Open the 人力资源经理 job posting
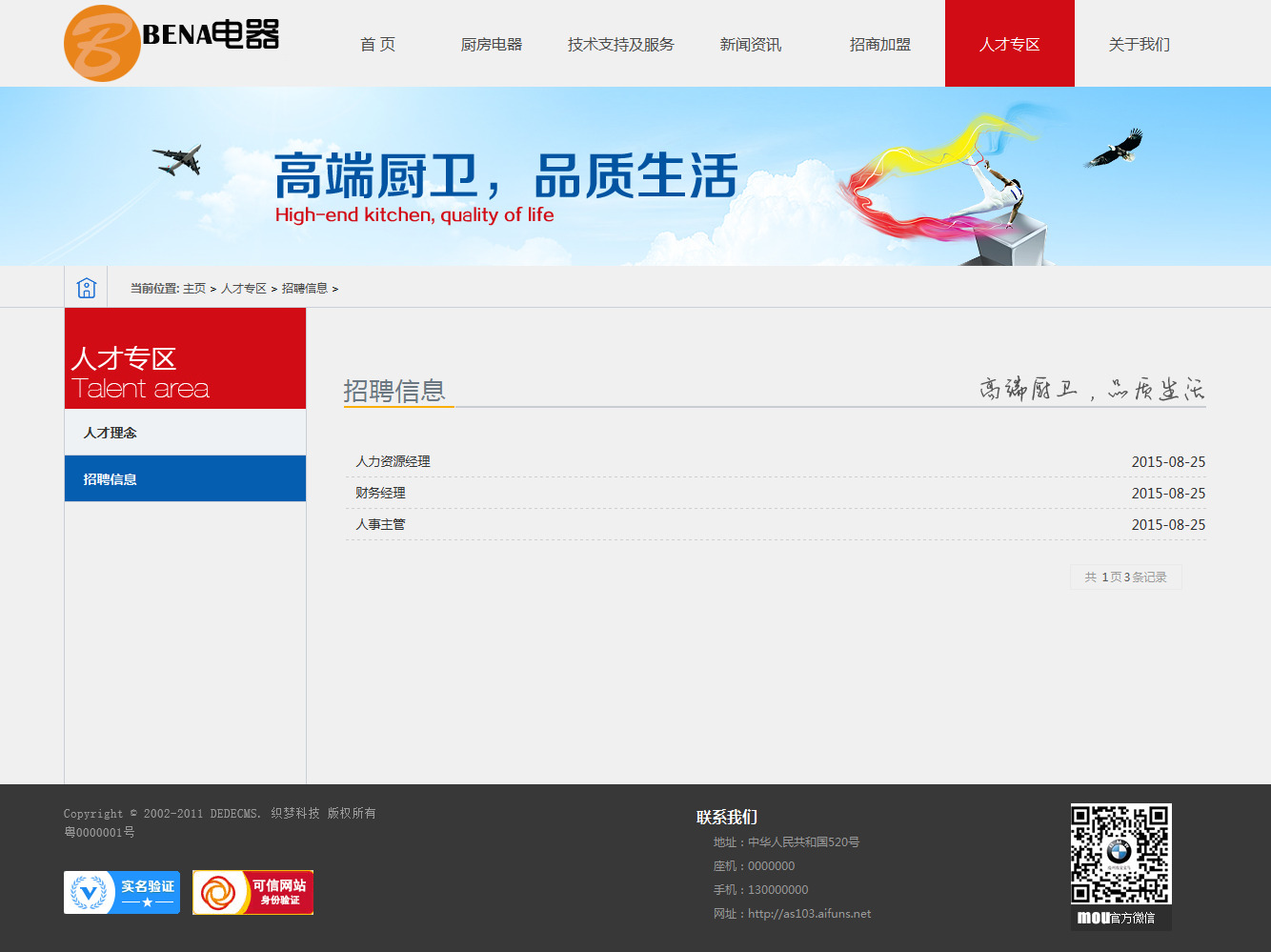 point(393,461)
